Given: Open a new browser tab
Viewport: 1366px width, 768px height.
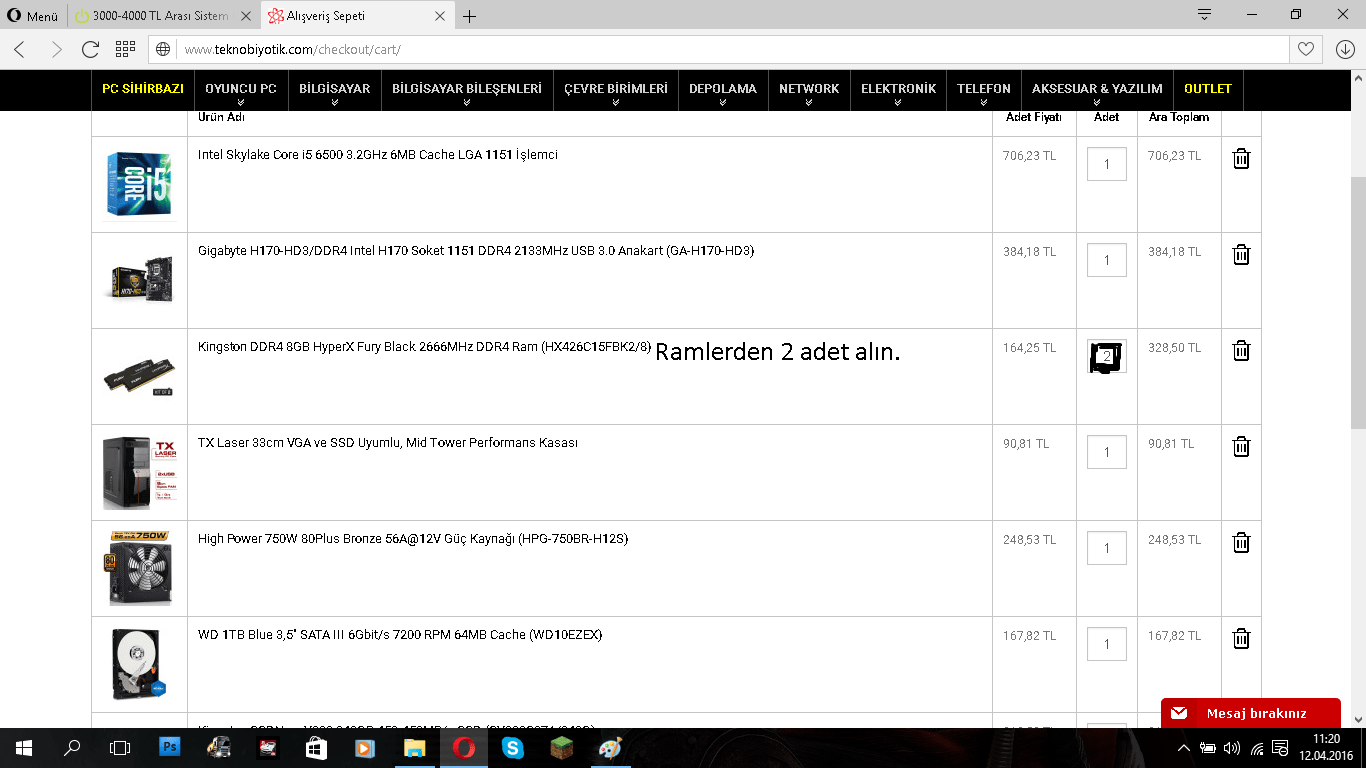Looking at the screenshot, I should pyautogui.click(x=470, y=16).
